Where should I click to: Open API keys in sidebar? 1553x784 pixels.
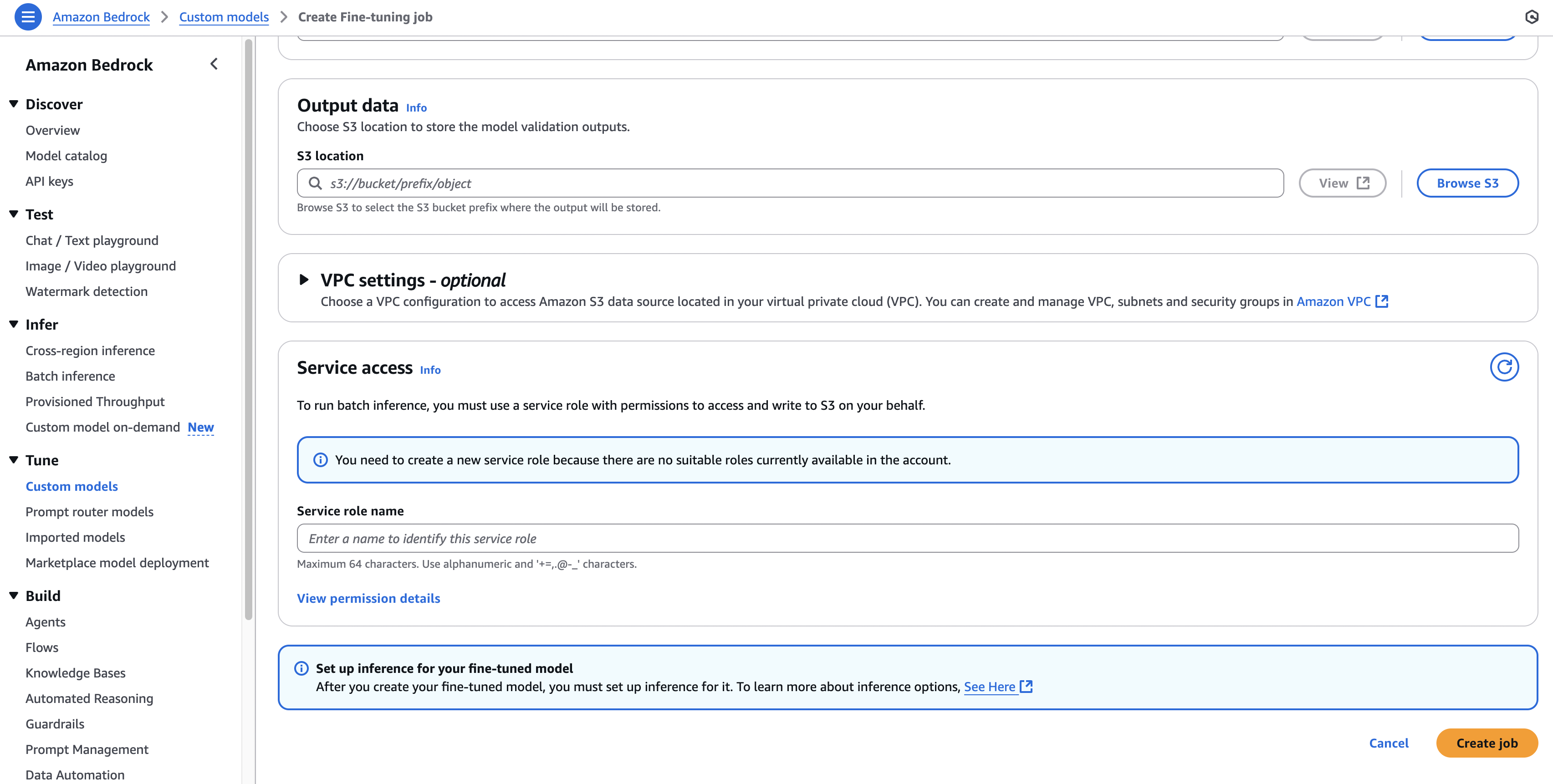(x=50, y=181)
